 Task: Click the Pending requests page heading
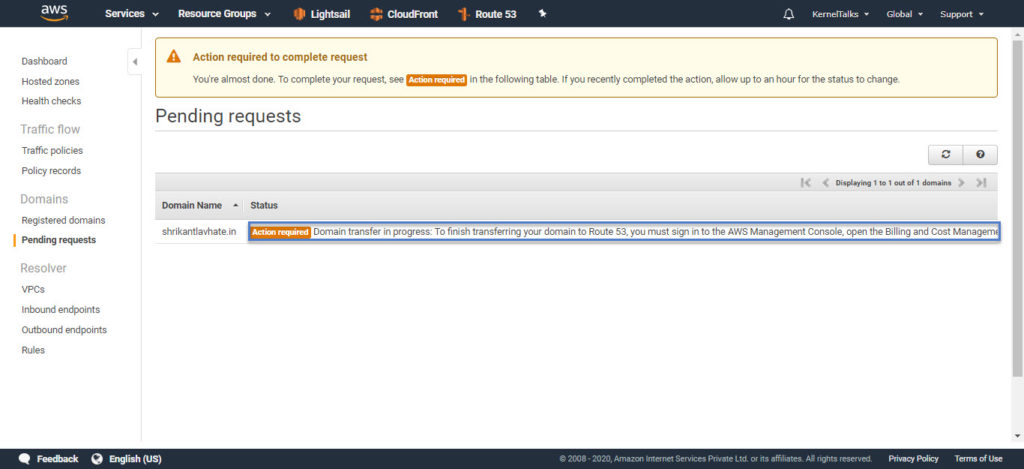click(x=228, y=116)
